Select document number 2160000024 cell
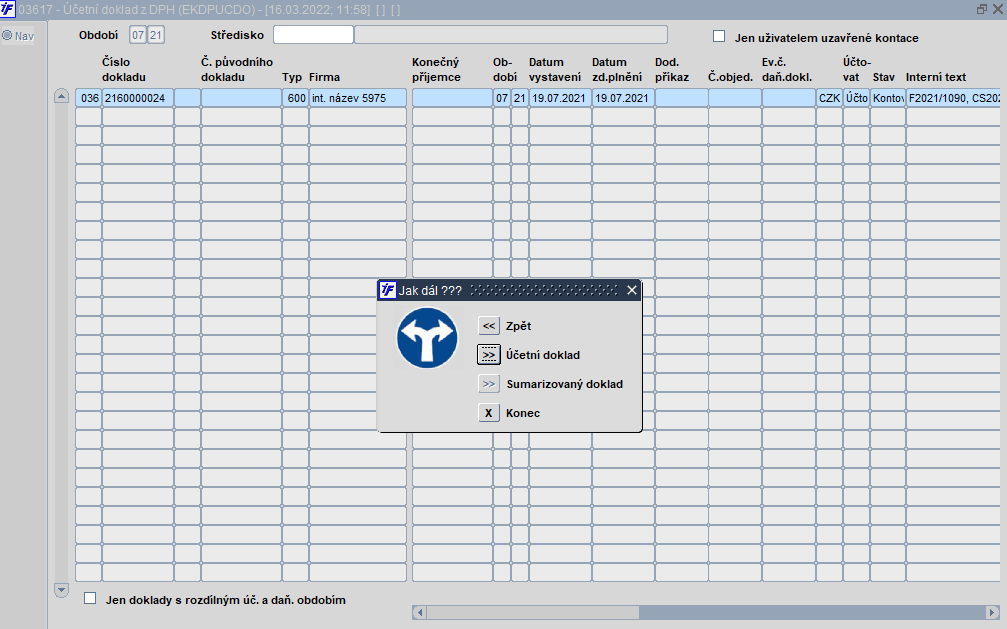 137,98
